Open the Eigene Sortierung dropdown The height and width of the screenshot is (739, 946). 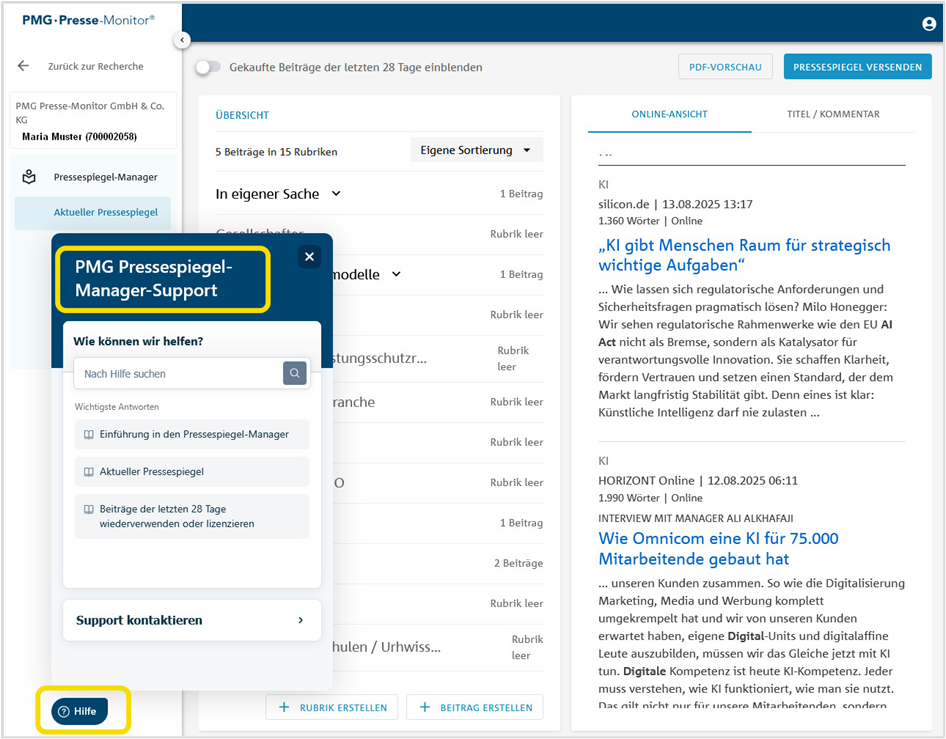pyautogui.click(x=477, y=150)
